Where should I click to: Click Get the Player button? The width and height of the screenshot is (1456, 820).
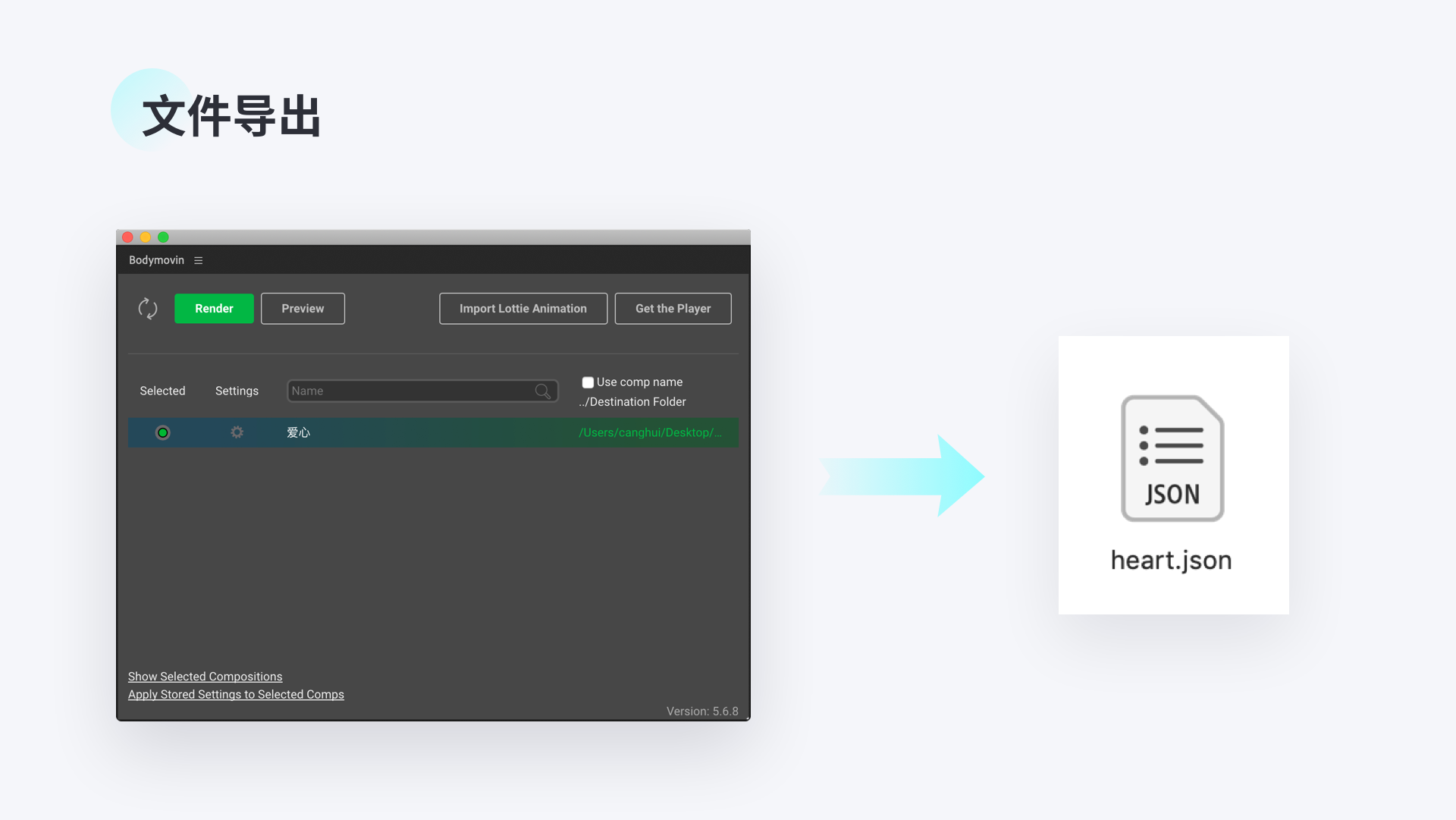[x=673, y=309]
